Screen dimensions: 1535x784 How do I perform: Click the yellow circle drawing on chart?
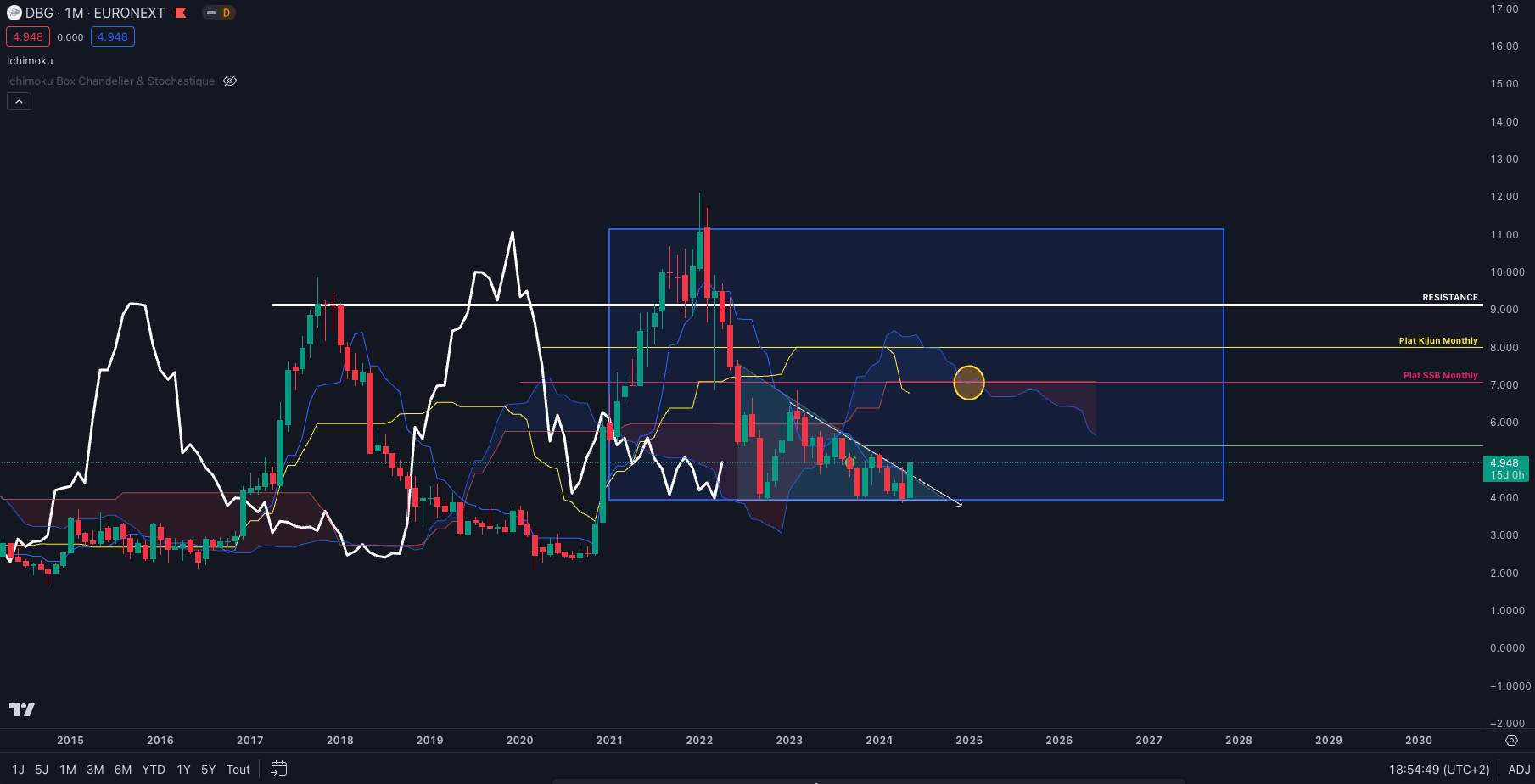click(x=969, y=383)
